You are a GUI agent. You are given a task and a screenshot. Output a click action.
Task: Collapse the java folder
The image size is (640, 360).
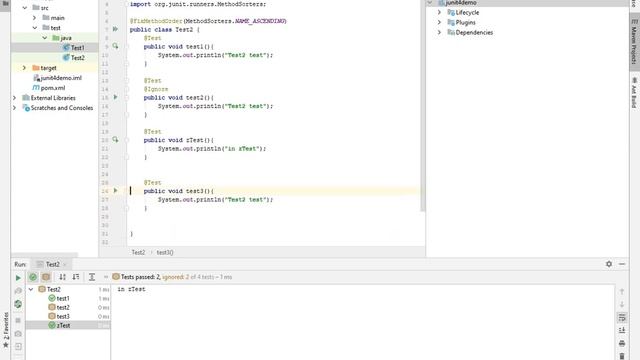(44, 38)
